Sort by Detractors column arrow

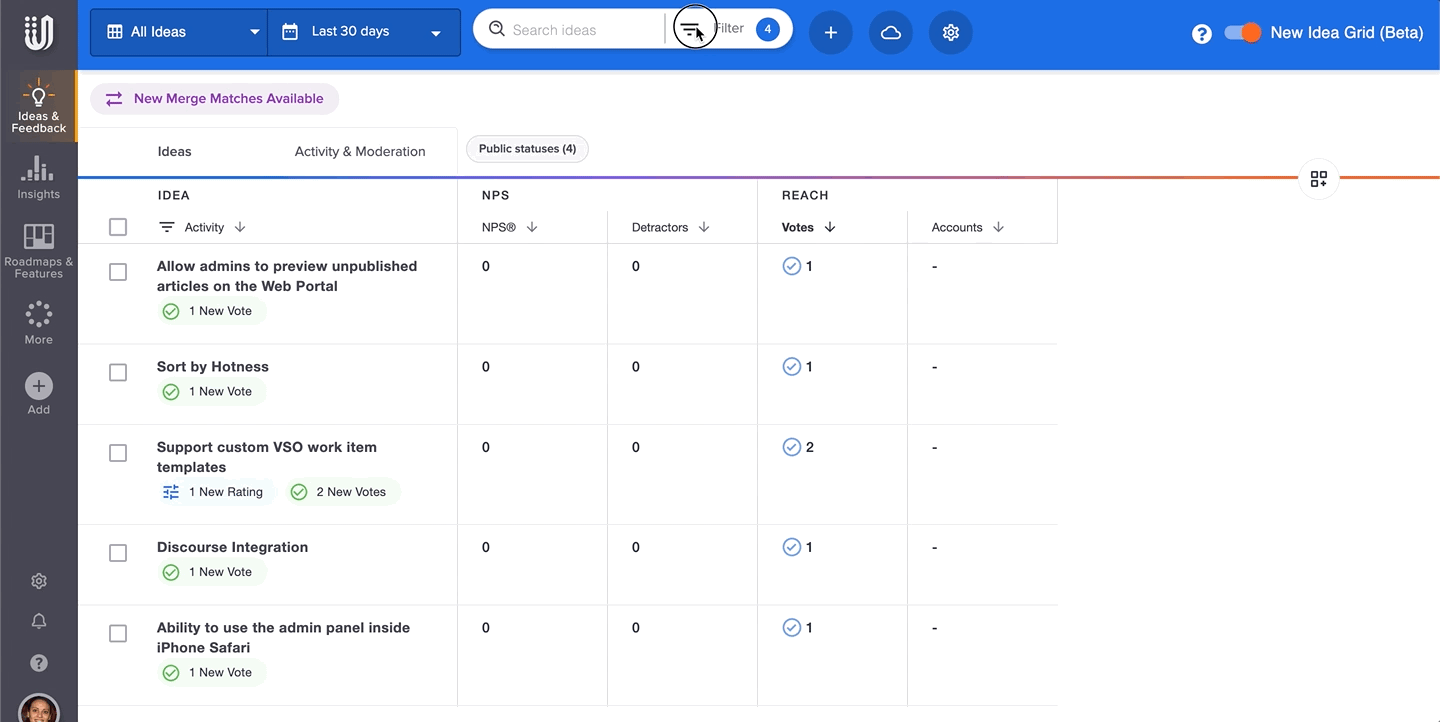coord(704,227)
